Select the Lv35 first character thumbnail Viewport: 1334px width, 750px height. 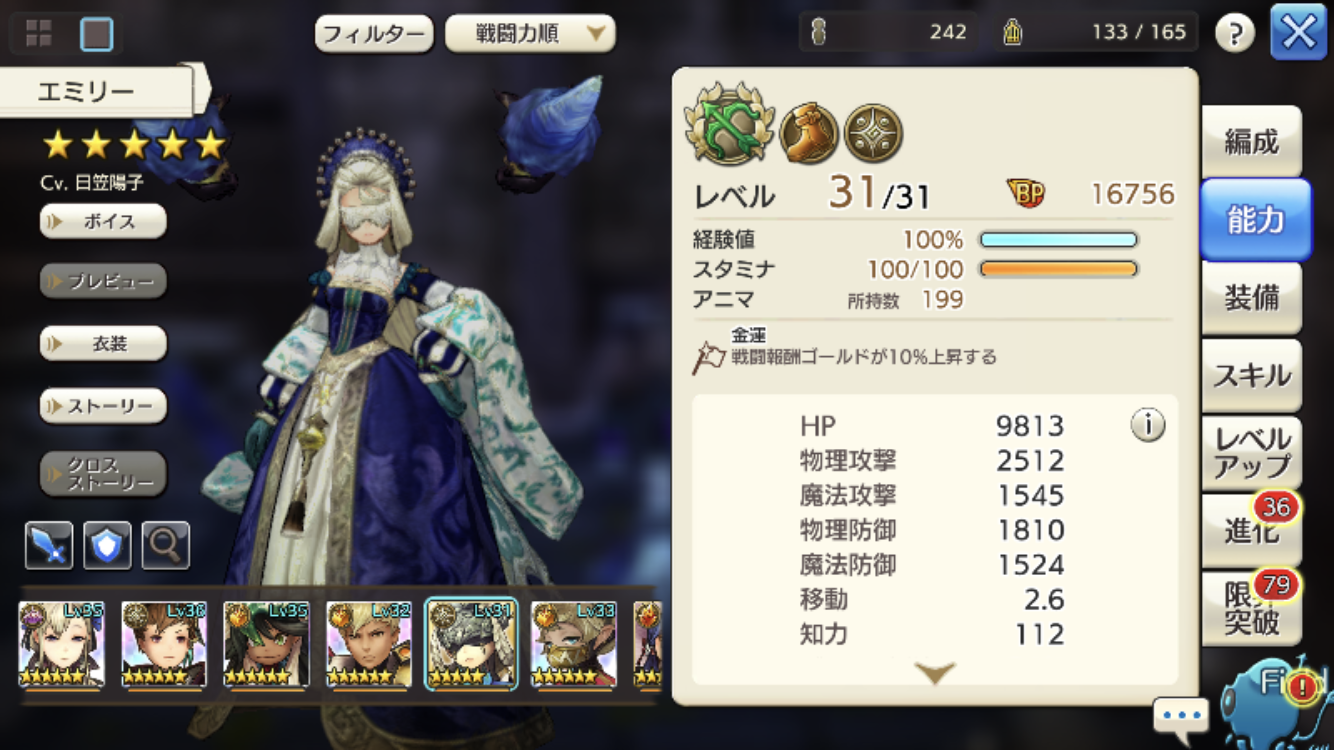click(61, 645)
